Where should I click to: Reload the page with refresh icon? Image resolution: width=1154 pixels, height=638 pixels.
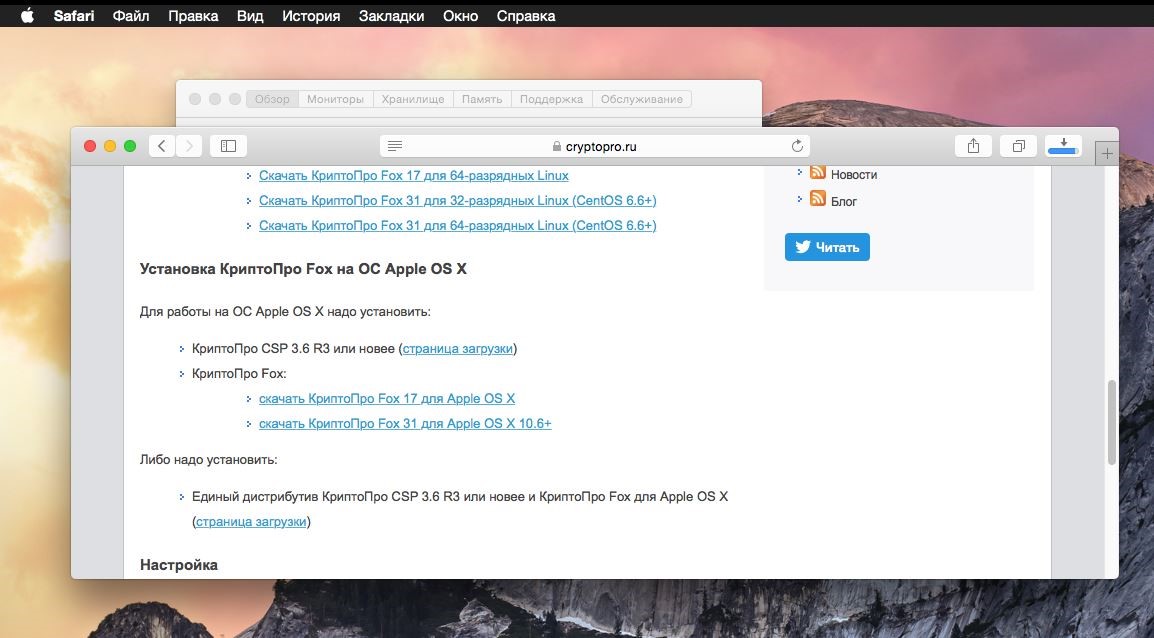pos(797,146)
